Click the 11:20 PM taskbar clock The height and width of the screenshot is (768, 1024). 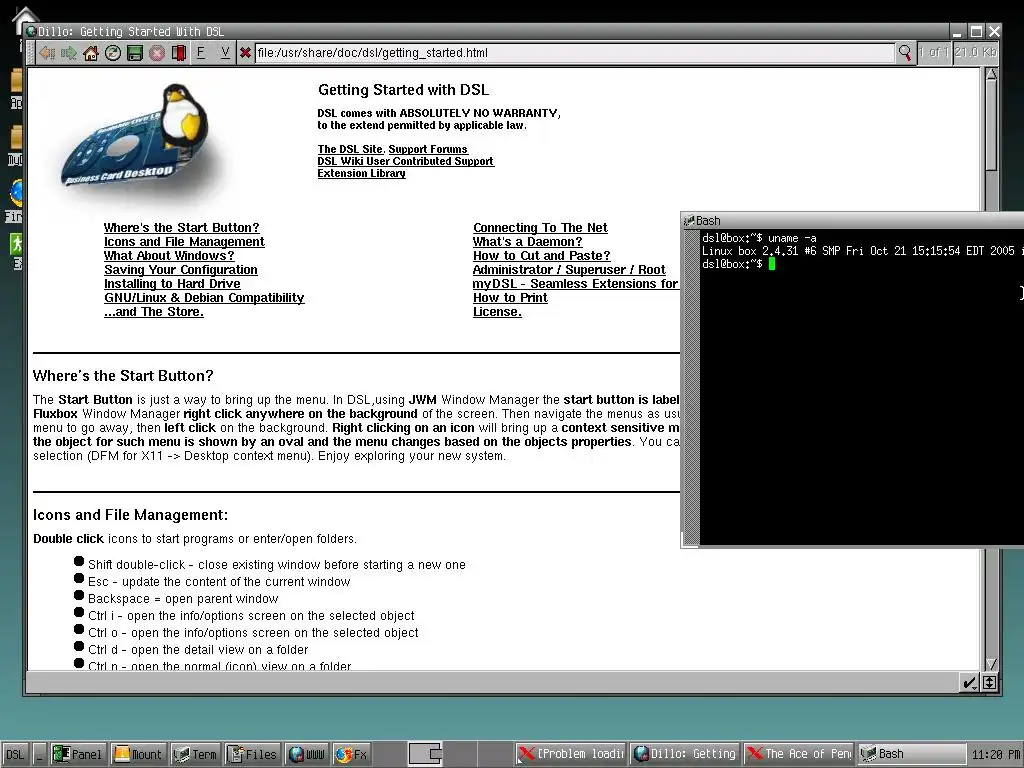996,754
